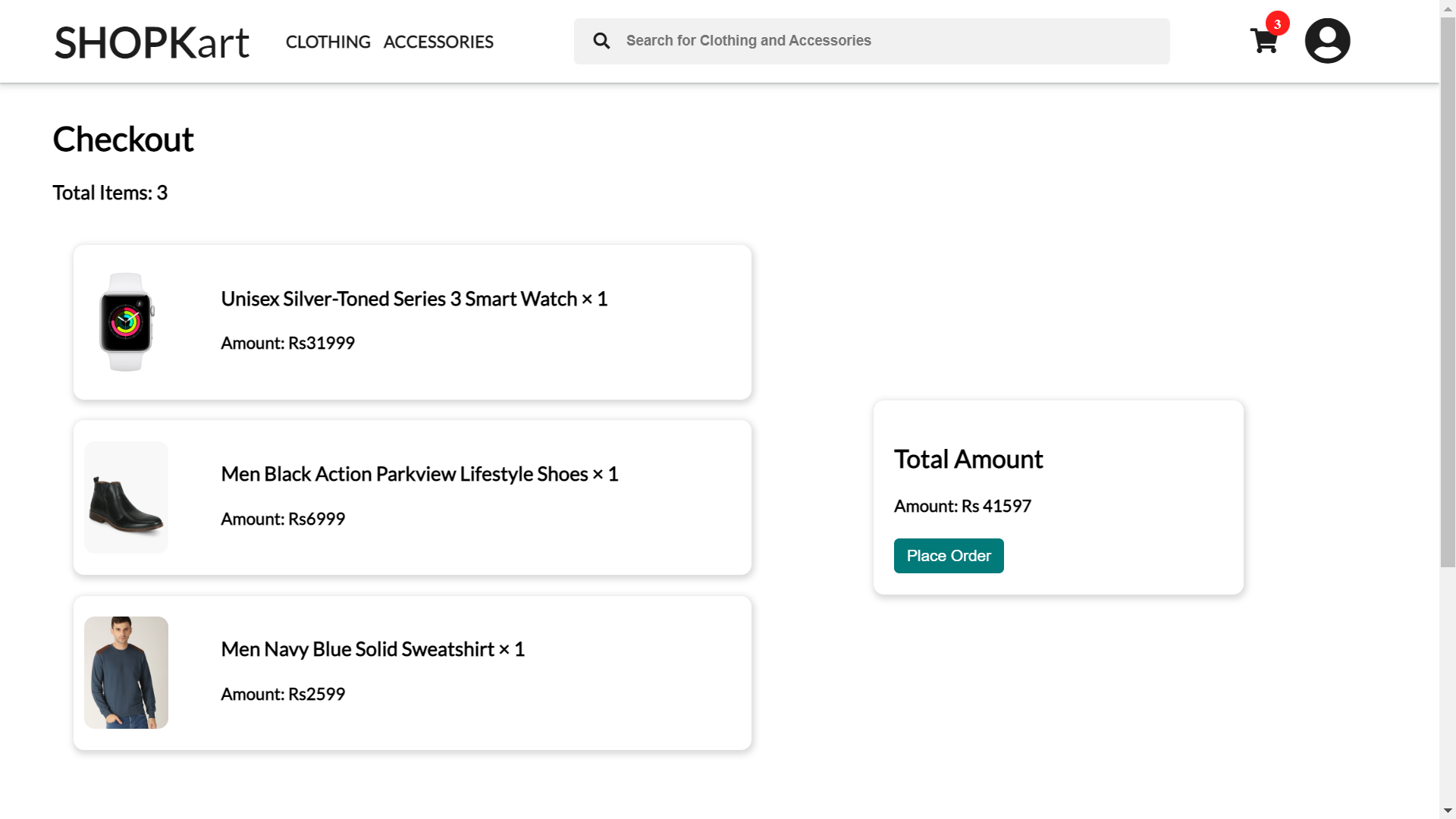Viewport: 1456px width, 819px height.
Task: Click the Checkout page heading
Action: (x=123, y=139)
